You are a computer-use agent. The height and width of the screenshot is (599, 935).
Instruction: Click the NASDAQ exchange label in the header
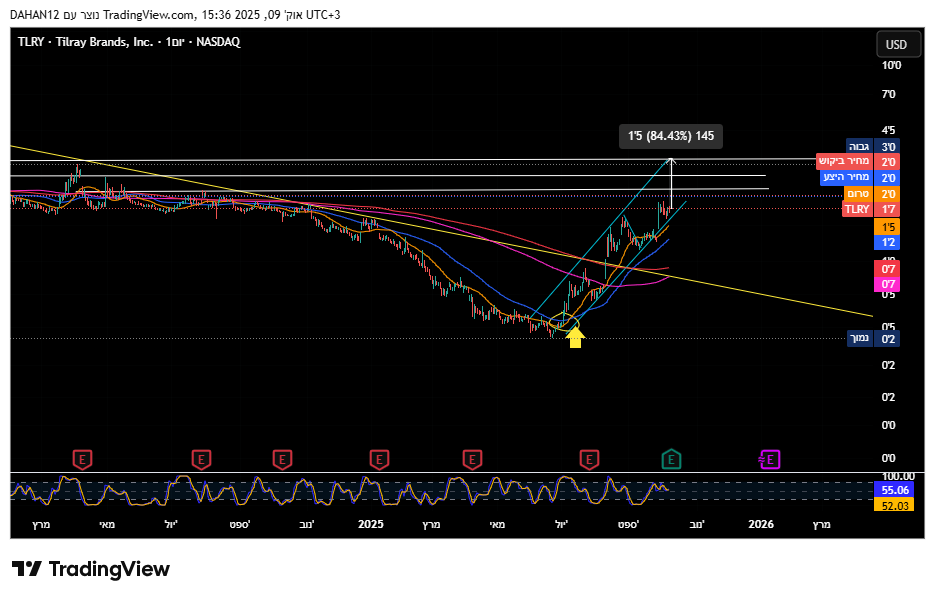[218, 42]
